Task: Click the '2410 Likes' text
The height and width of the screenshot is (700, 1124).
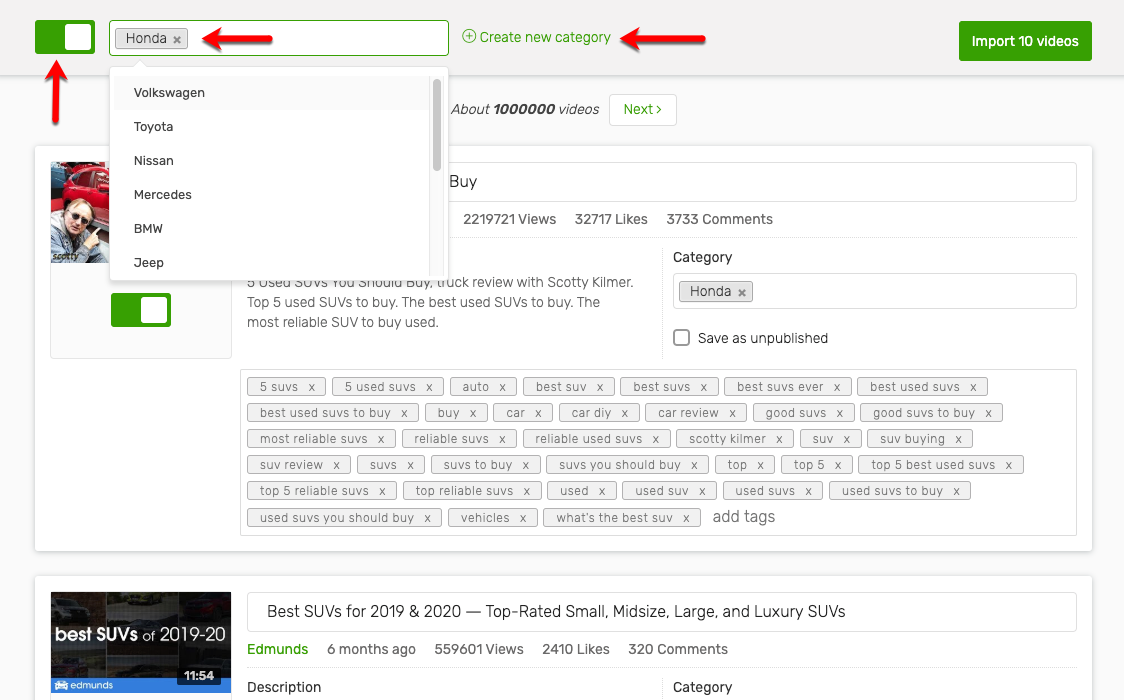Action: click(576, 649)
